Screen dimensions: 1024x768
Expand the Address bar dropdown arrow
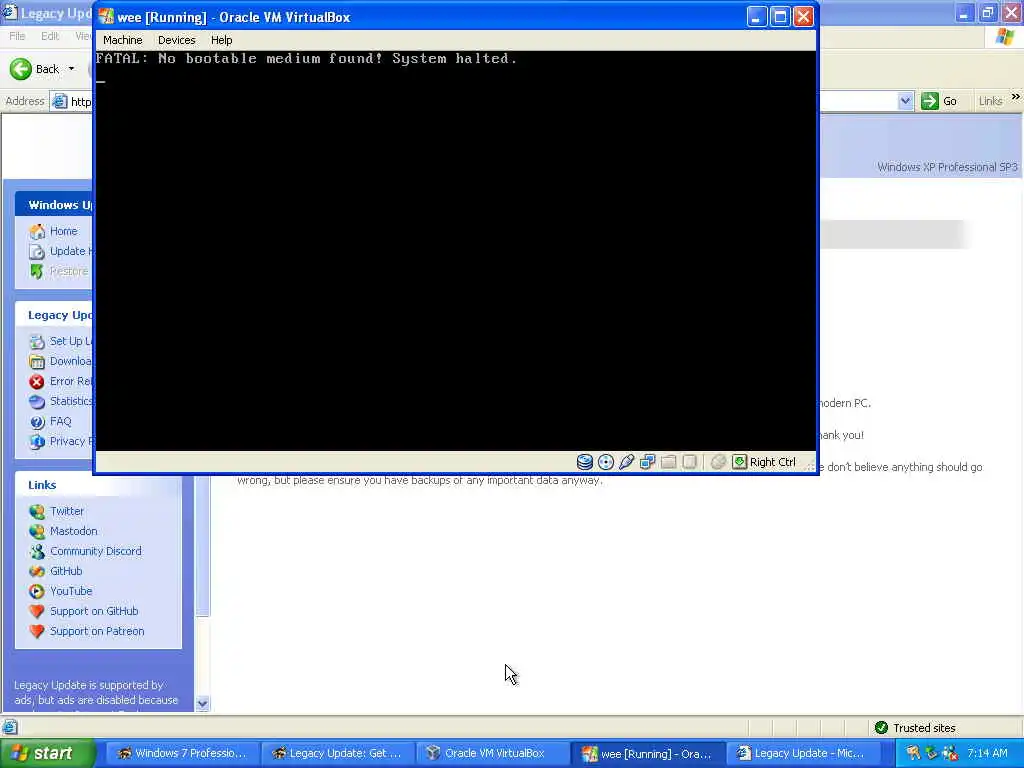(x=905, y=101)
